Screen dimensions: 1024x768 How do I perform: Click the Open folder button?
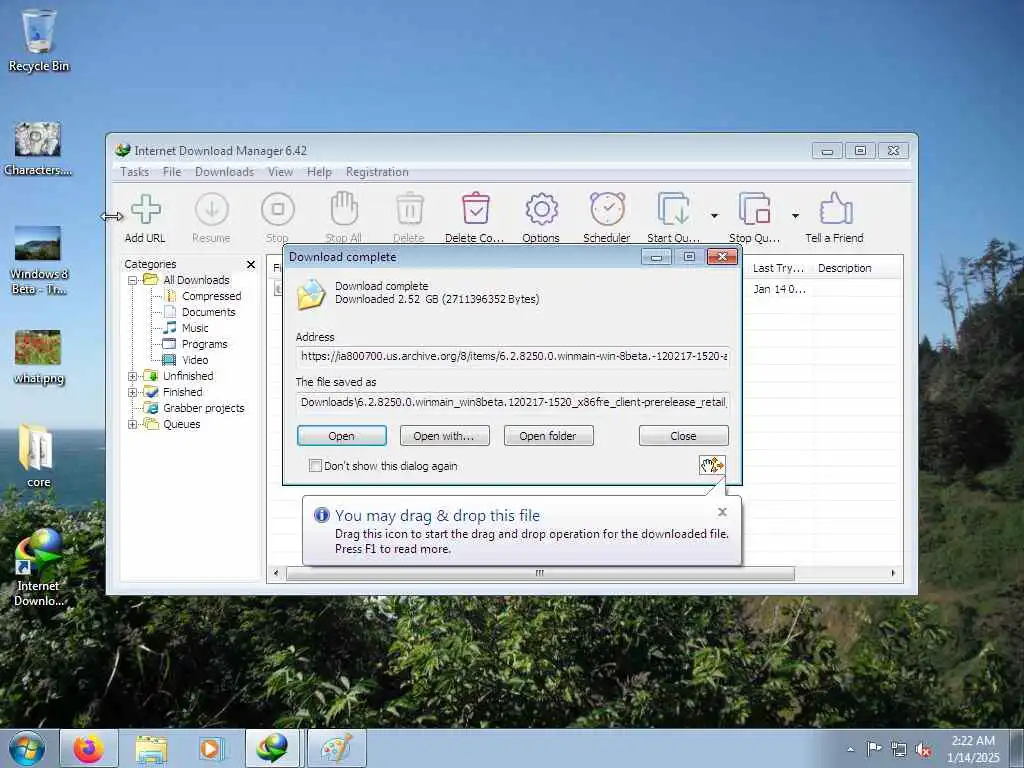point(548,436)
